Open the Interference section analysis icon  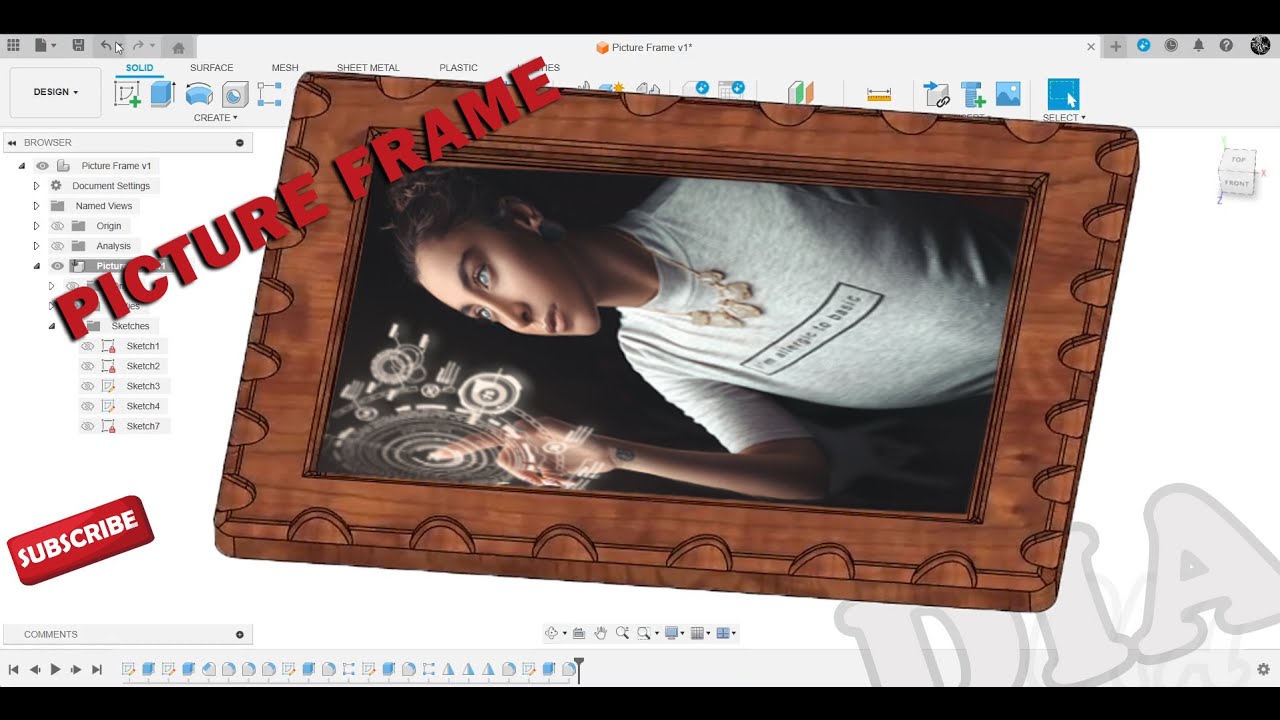click(x=800, y=93)
